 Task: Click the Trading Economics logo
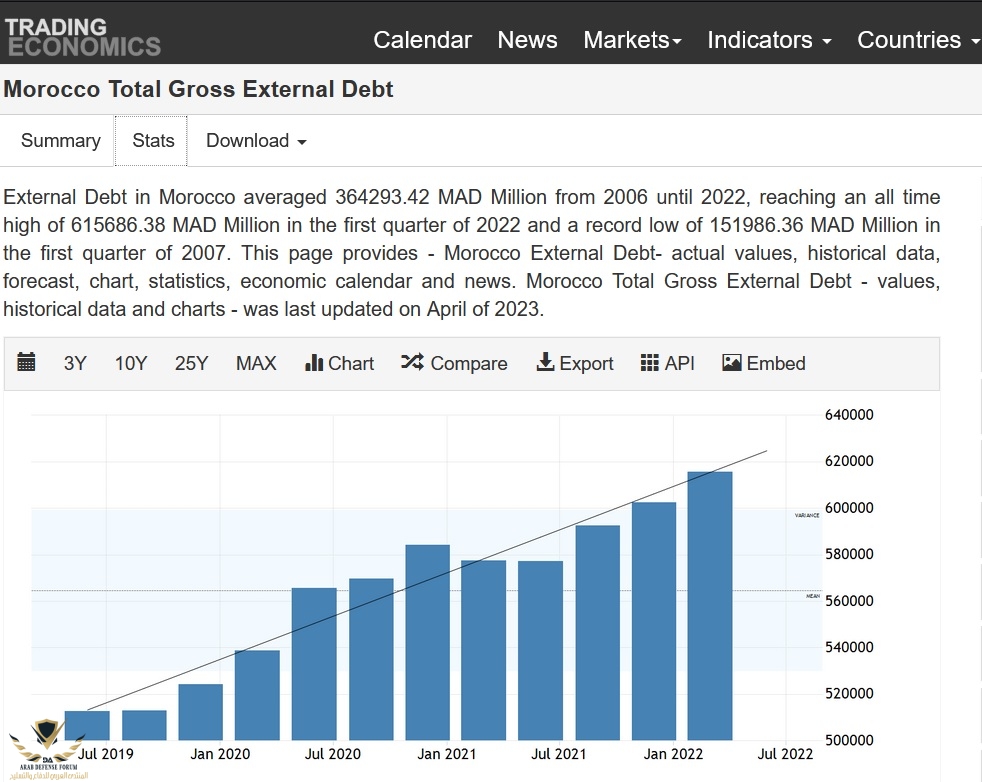[82, 35]
